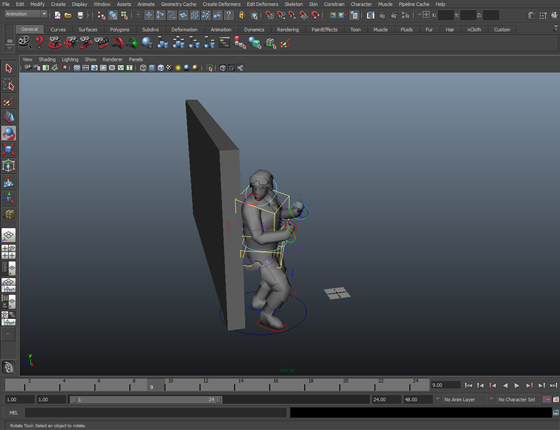Create a new scene from status line
Image resolution: width=560 pixels, height=430 pixels.
coord(57,15)
